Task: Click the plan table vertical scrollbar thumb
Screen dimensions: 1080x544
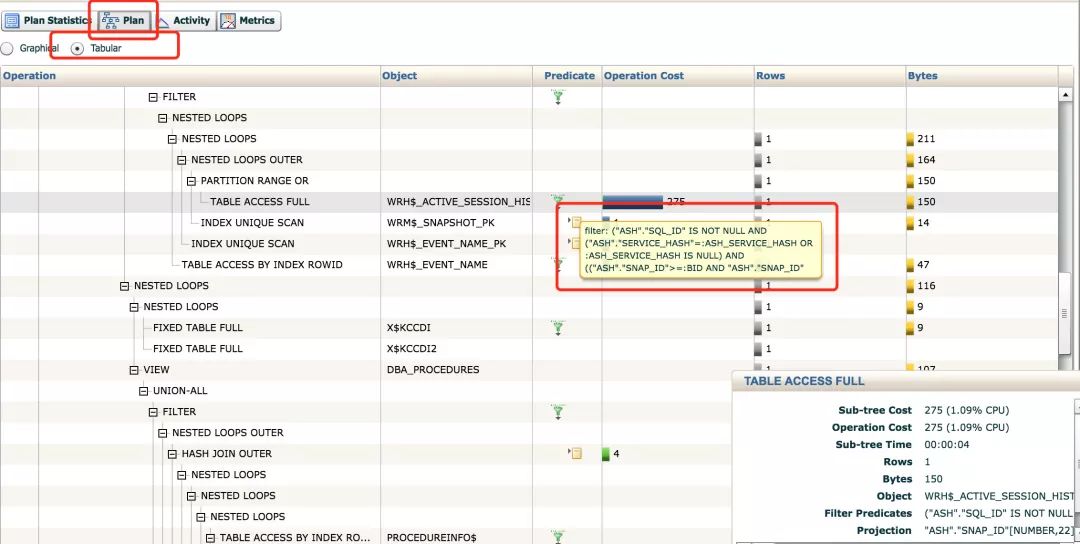Action: (x=1066, y=313)
